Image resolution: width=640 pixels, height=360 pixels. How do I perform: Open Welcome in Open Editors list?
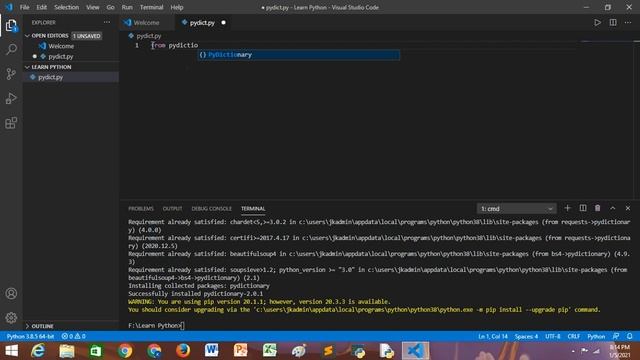click(61, 46)
